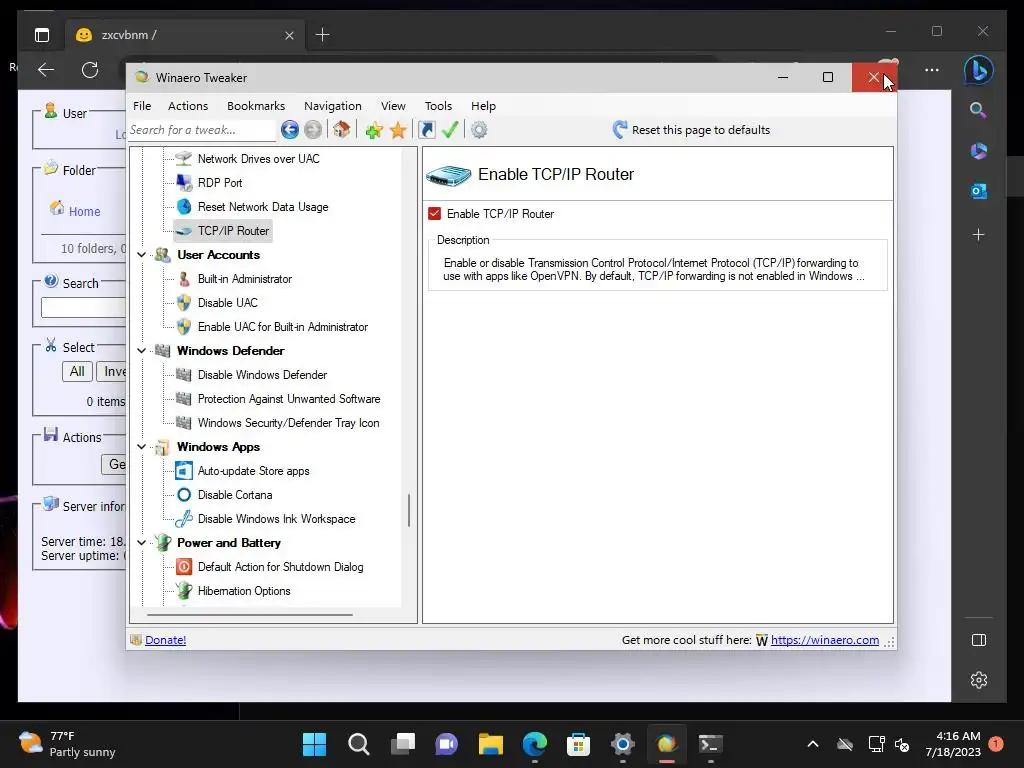Select the Disable UAC tweak
The height and width of the screenshot is (768, 1024).
[x=228, y=303]
